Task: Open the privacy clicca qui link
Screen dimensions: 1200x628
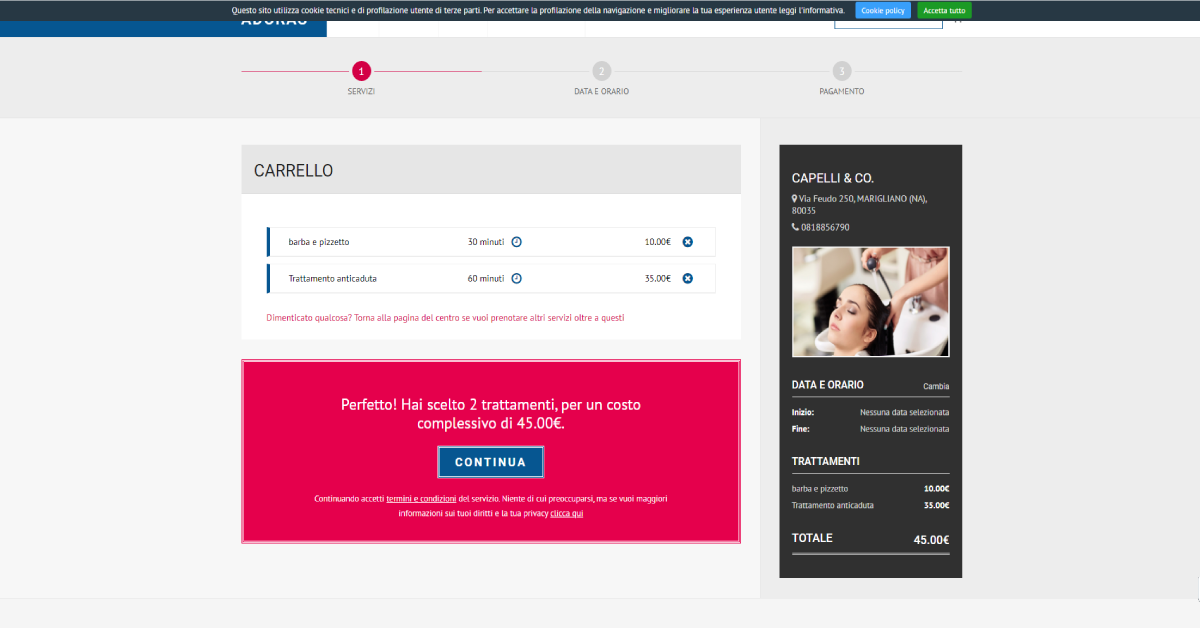Action: point(566,513)
